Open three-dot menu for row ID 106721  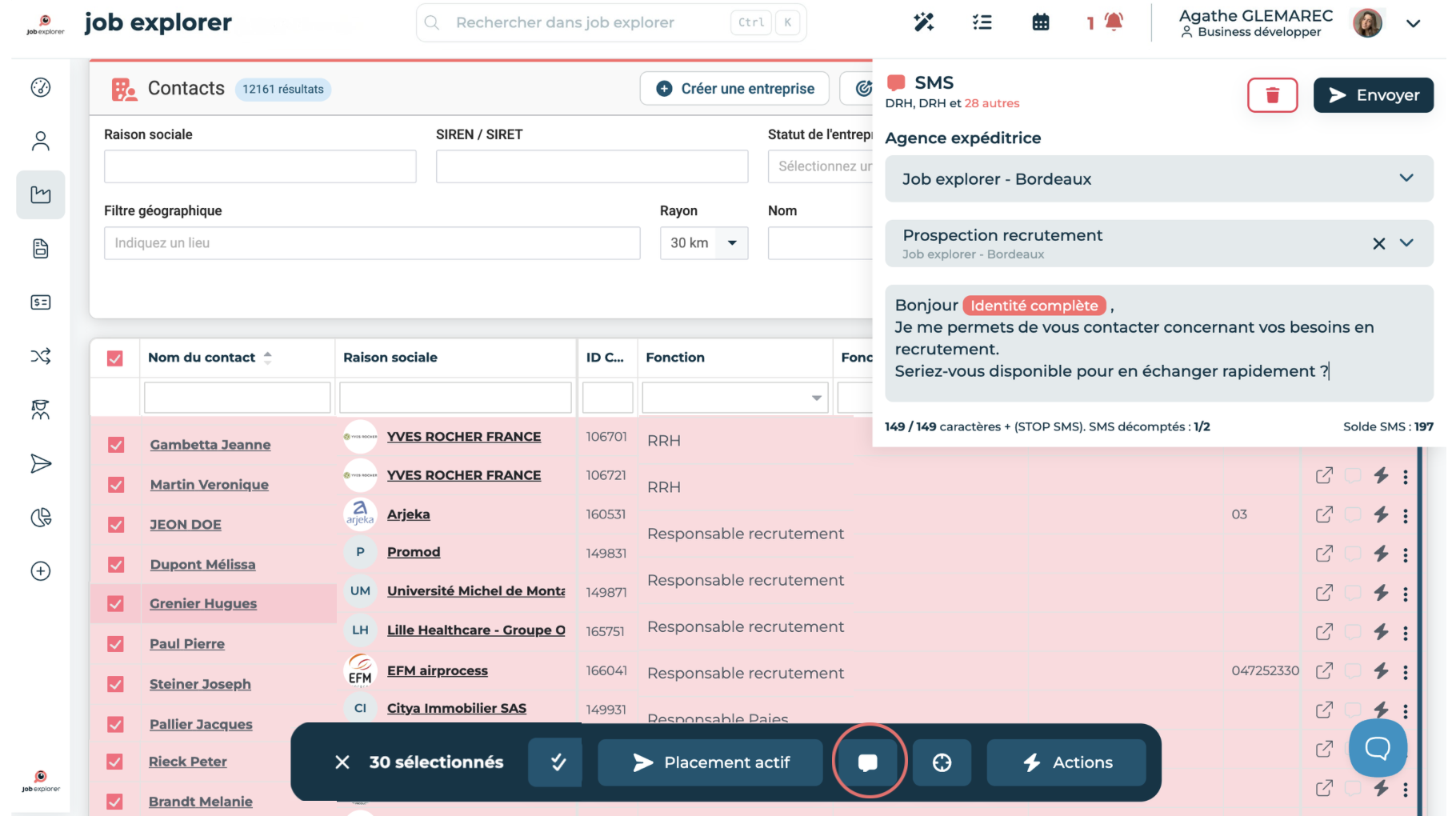1406,477
